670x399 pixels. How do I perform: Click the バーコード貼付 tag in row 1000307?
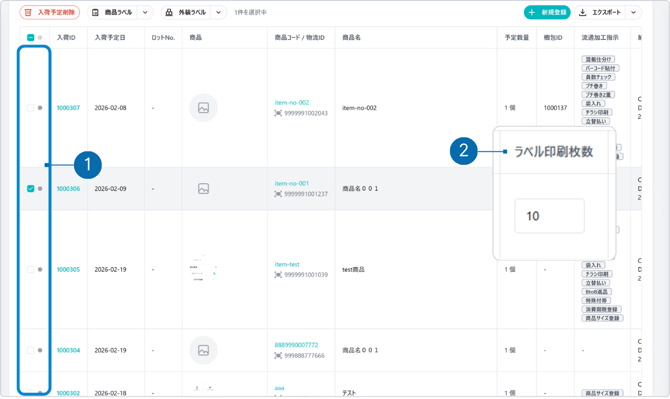tap(600, 68)
